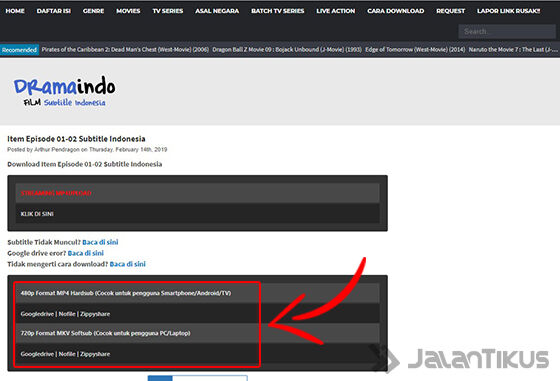This screenshot has height=381, width=560.
Task: Open Naruto the Movie 7 ticker link
Action: coord(513,50)
